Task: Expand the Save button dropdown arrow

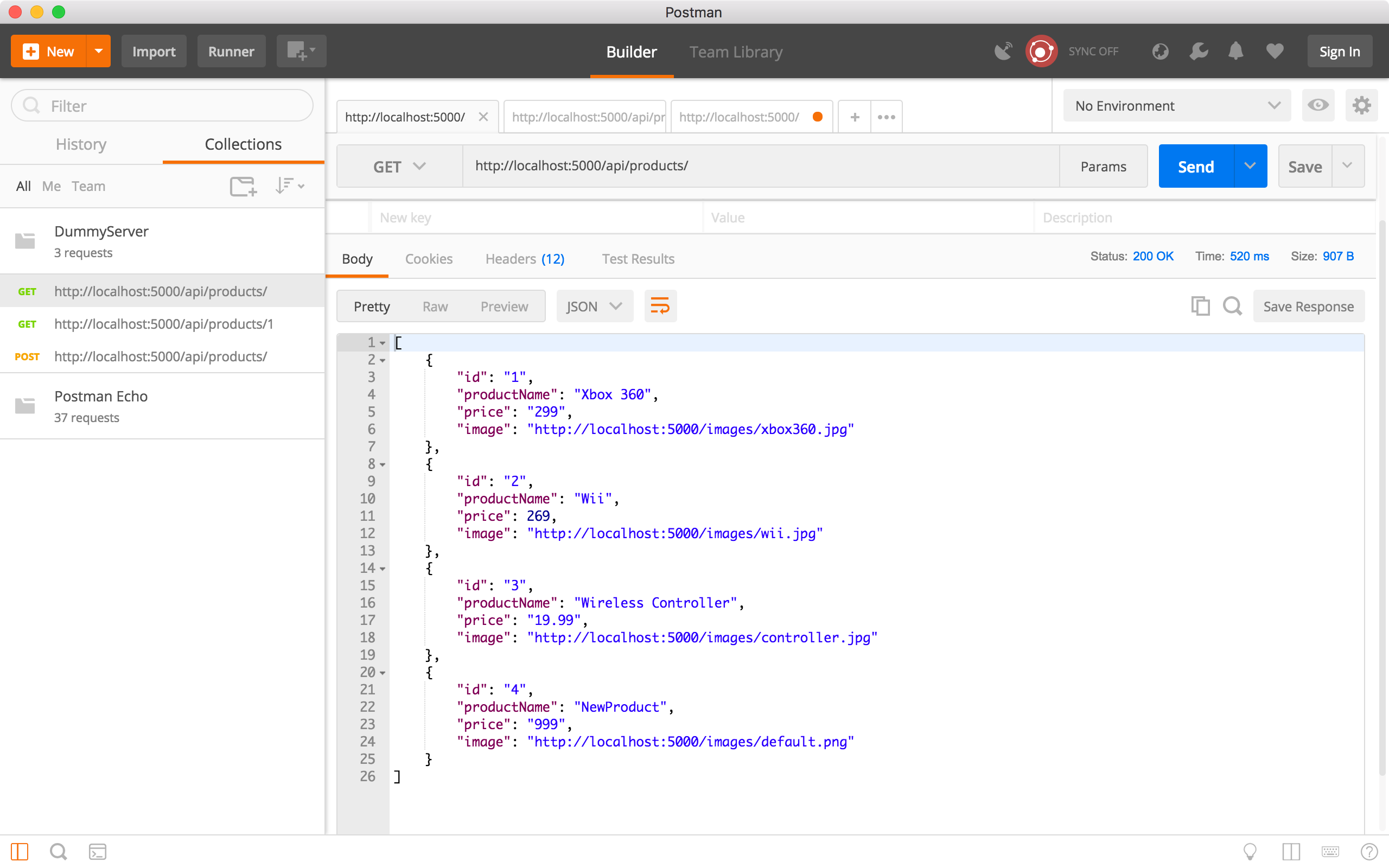Action: (1347, 167)
